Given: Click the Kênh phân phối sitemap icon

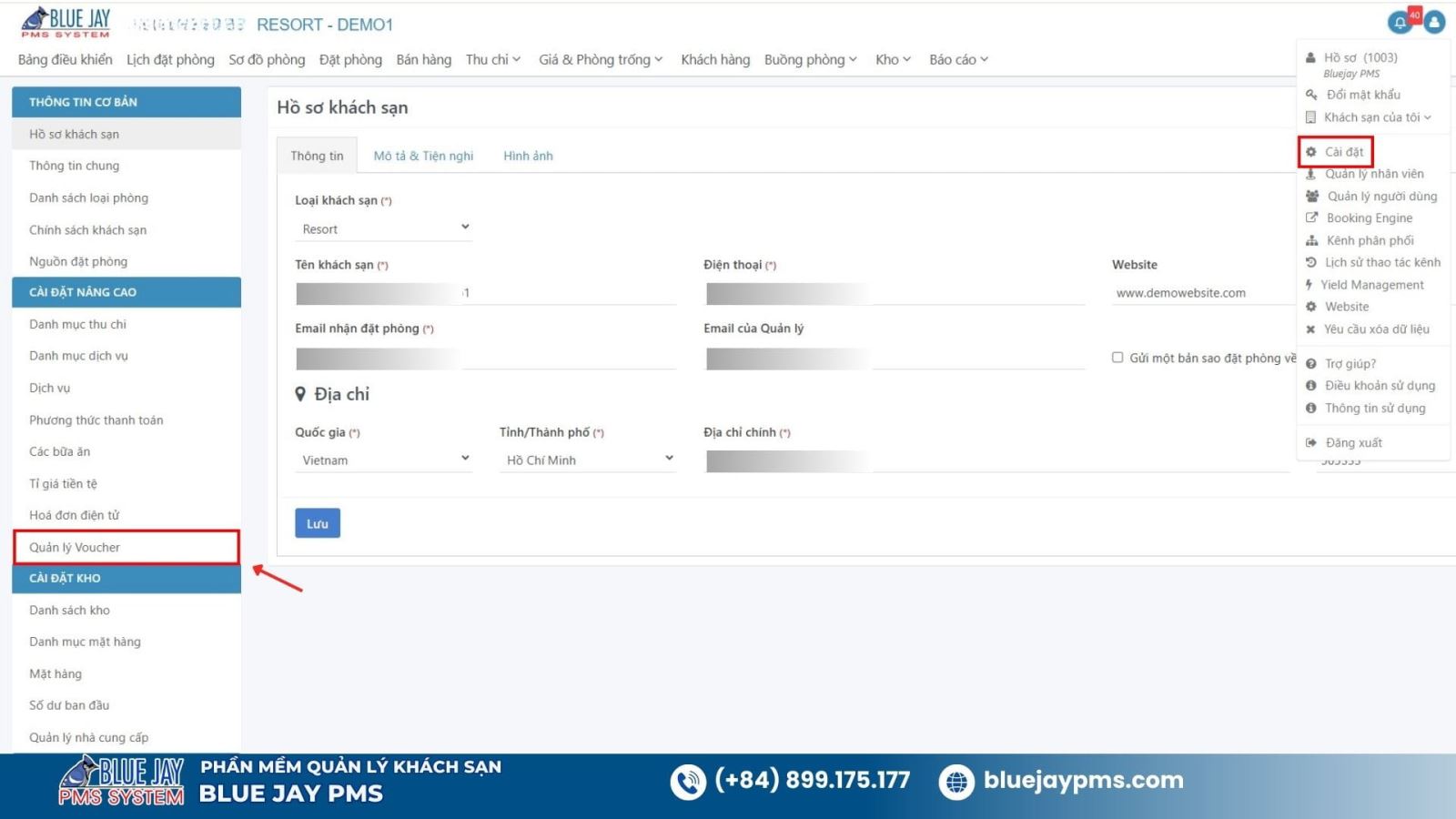Looking at the screenshot, I should 1311,241.
